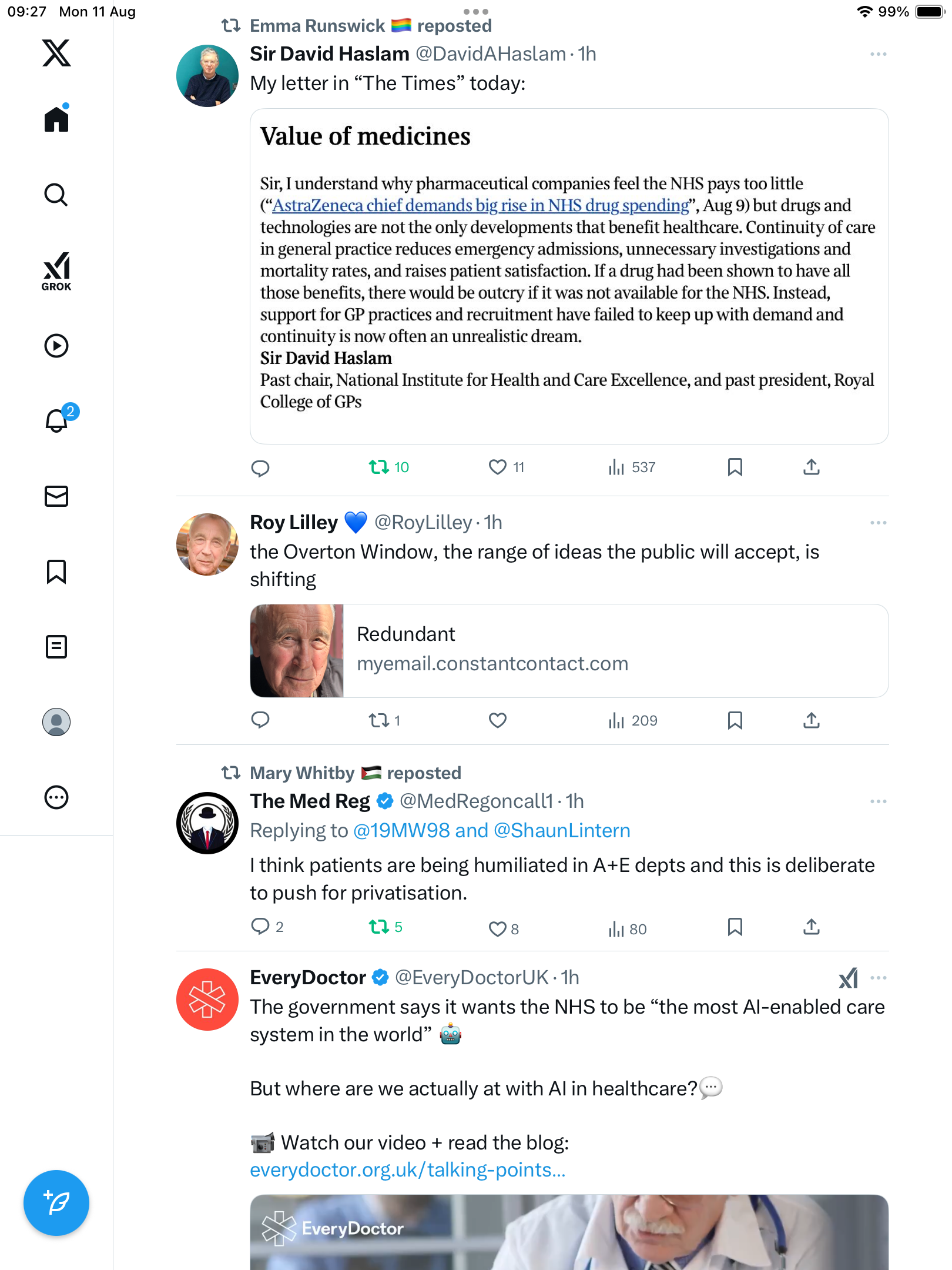Viewport: 952px width, 1270px height.
Task: Open the Value of medicines letter image
Action: pos(569,276)
